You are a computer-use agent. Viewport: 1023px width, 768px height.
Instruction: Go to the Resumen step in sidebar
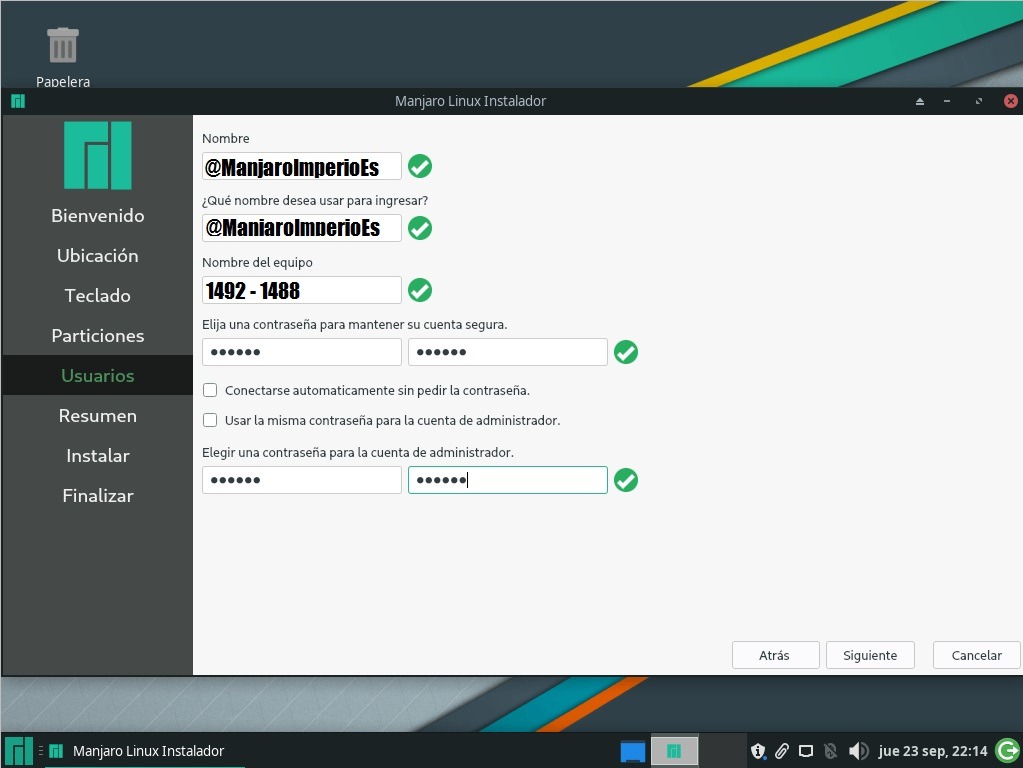pos(98,416)
